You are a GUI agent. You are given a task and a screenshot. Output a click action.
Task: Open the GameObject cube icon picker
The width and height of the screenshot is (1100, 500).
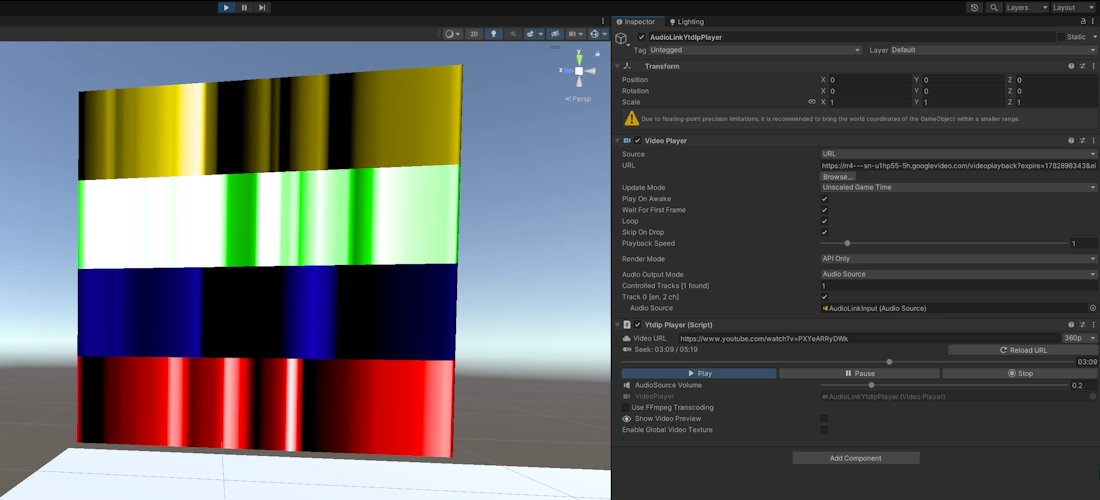point(621,39)
